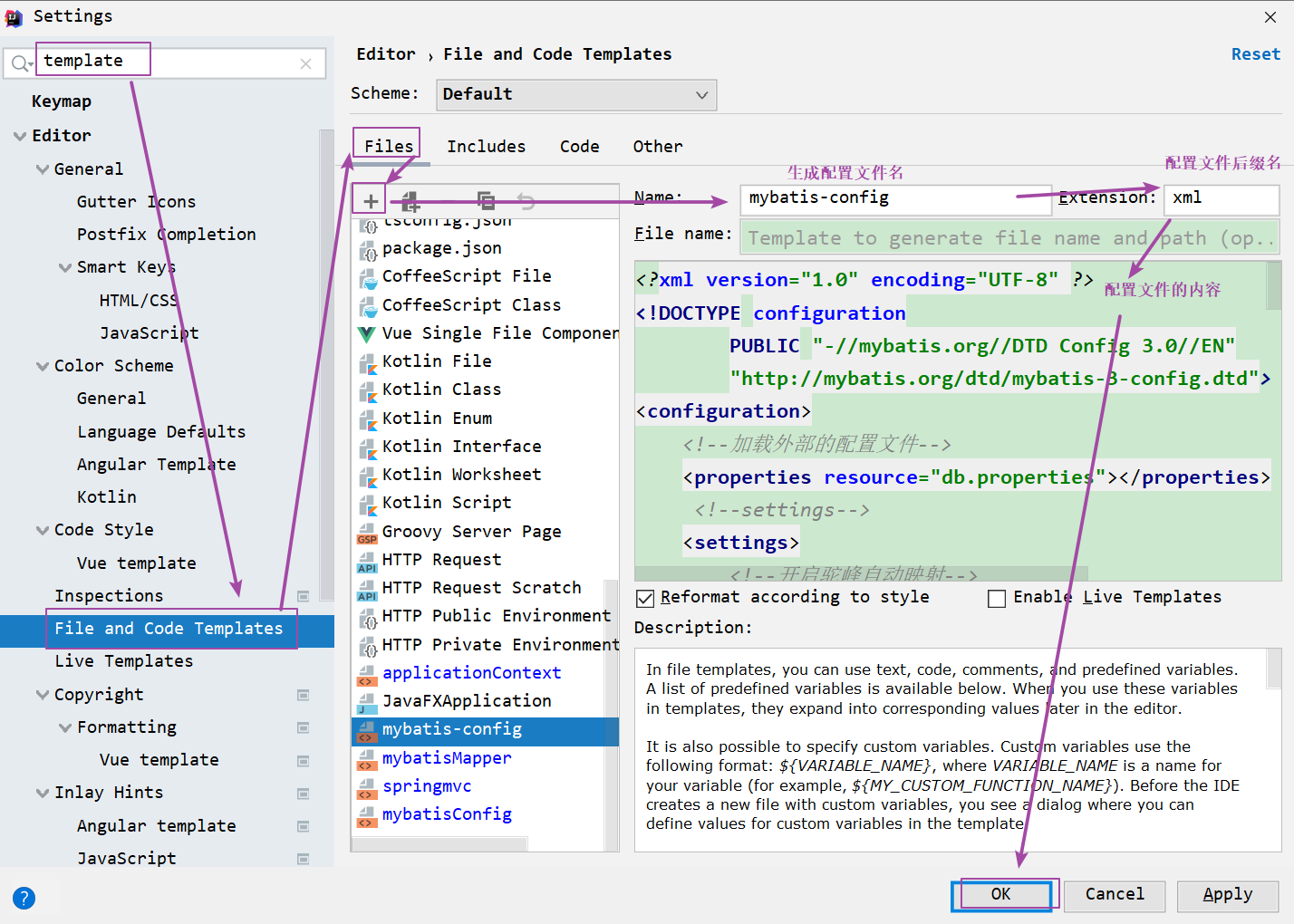
Task: Switch to the Code tab
Action: point(579,146)
